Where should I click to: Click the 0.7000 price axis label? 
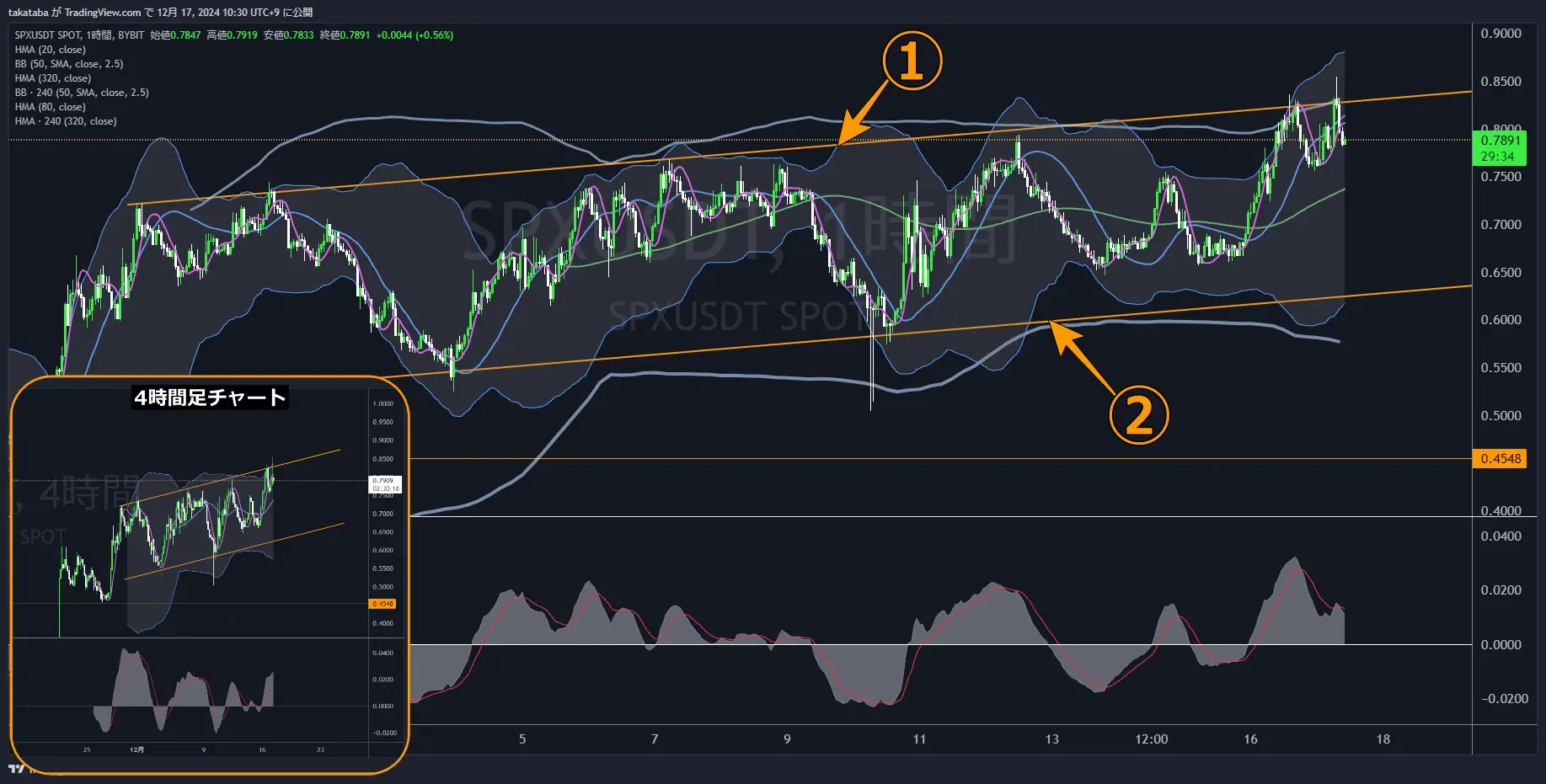pos(1501,225)
